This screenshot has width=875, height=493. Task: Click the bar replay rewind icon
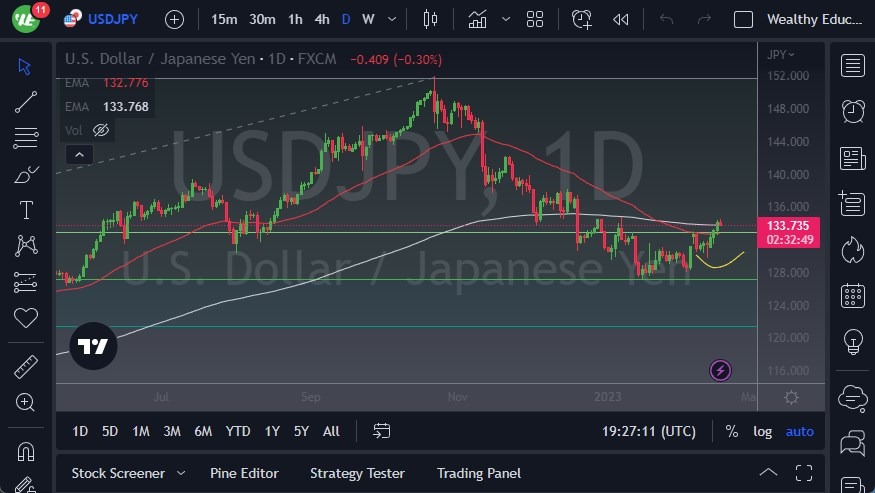(621, 19)
